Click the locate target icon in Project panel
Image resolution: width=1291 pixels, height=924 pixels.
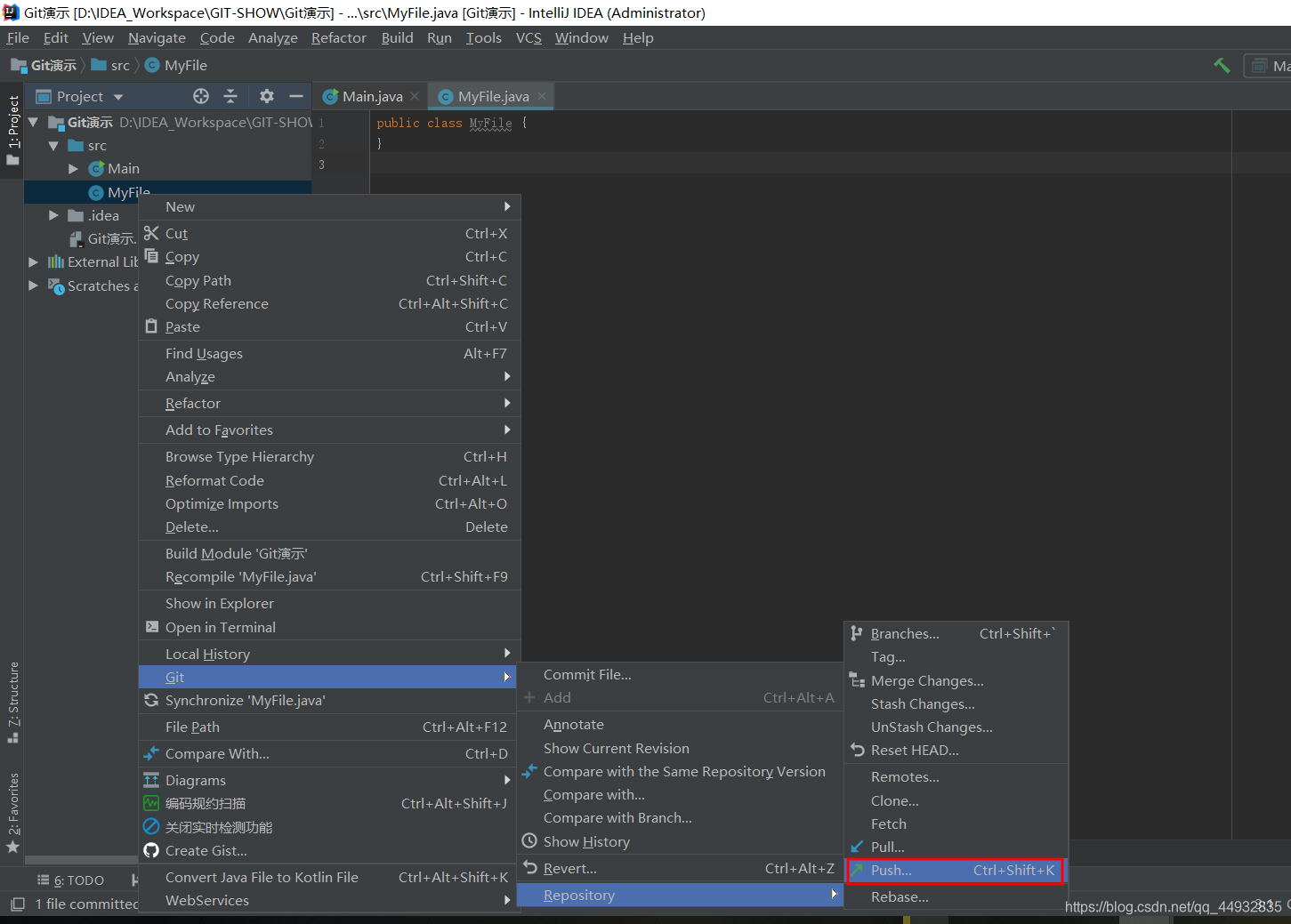[x=201, y=96]
